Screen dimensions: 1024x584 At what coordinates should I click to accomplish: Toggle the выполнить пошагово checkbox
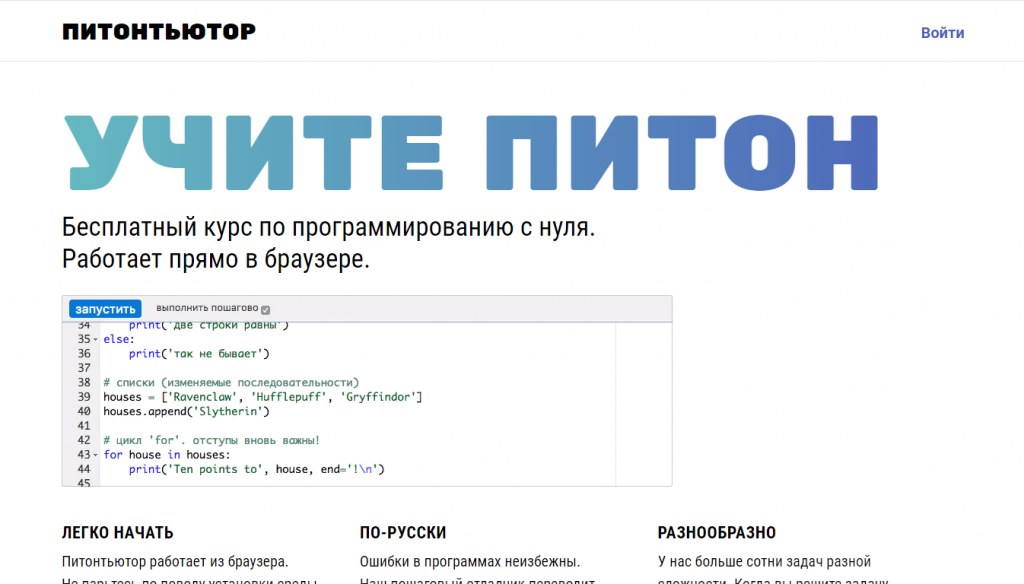pos(266,309)
